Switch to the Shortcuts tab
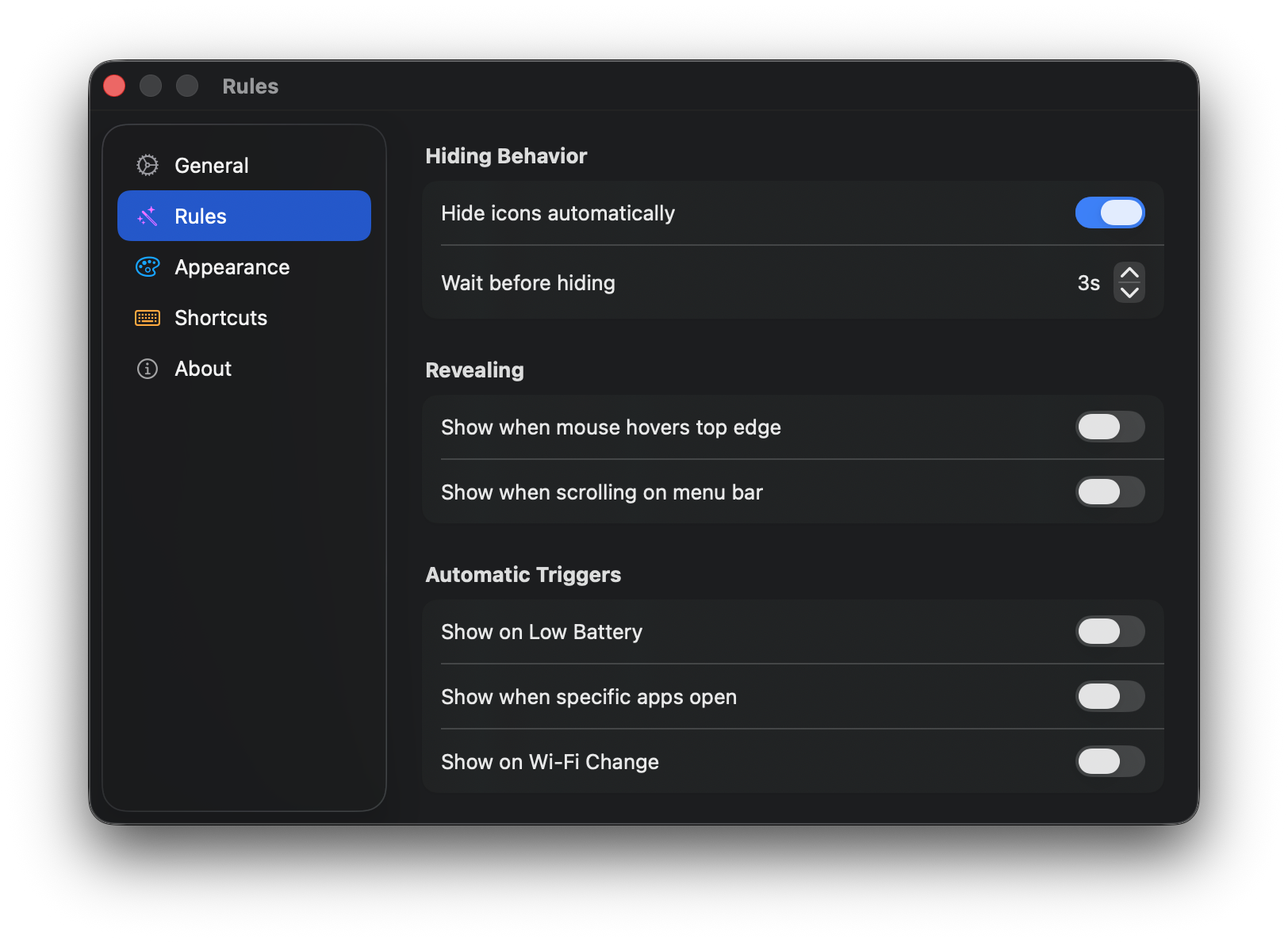This screenshot has height=942, width=1288. click(220, 318)
